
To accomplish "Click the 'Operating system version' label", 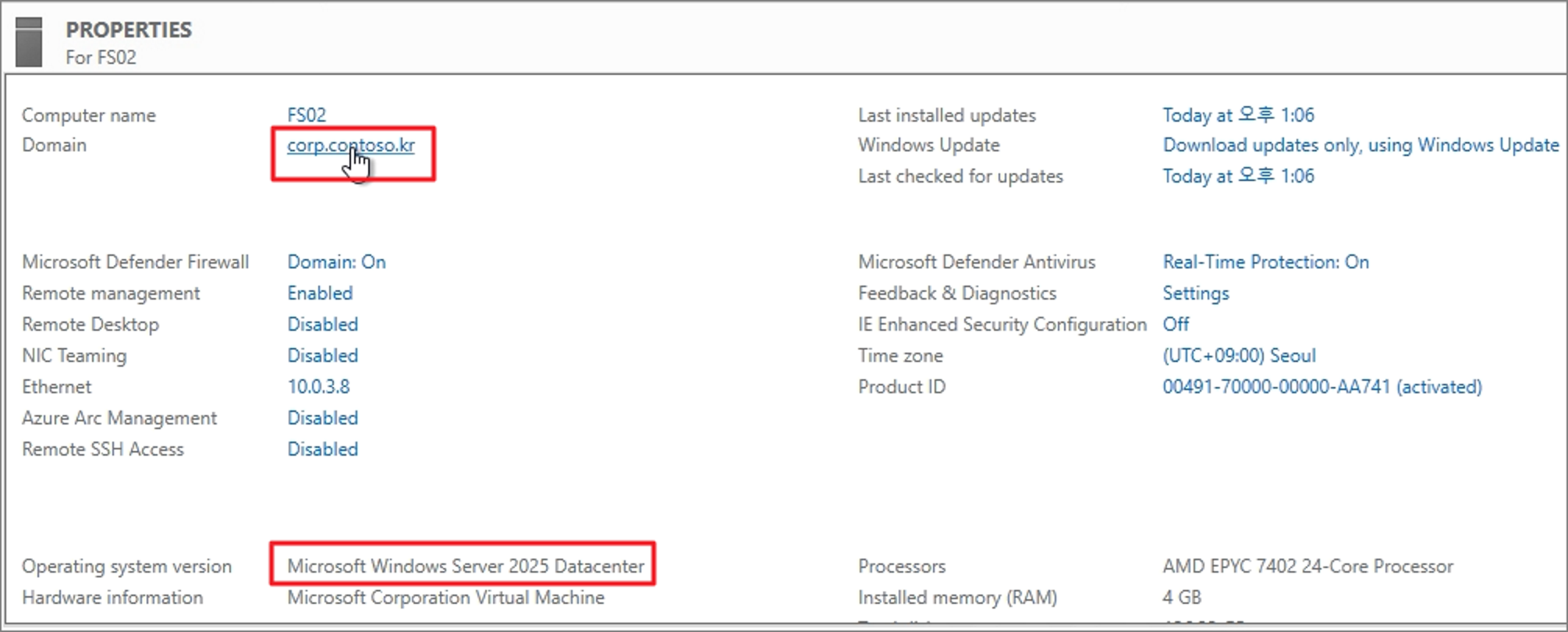I will pos(126,566).
